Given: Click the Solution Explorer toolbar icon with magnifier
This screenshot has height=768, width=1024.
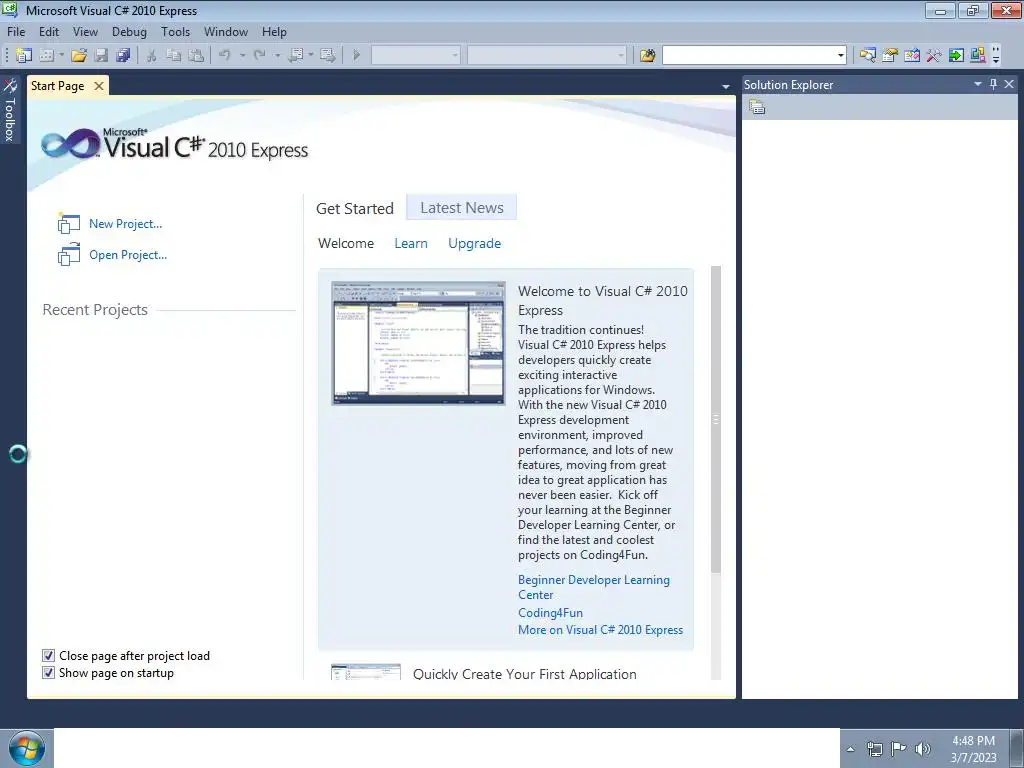Looking at the screenshot, I should point(867,56).
